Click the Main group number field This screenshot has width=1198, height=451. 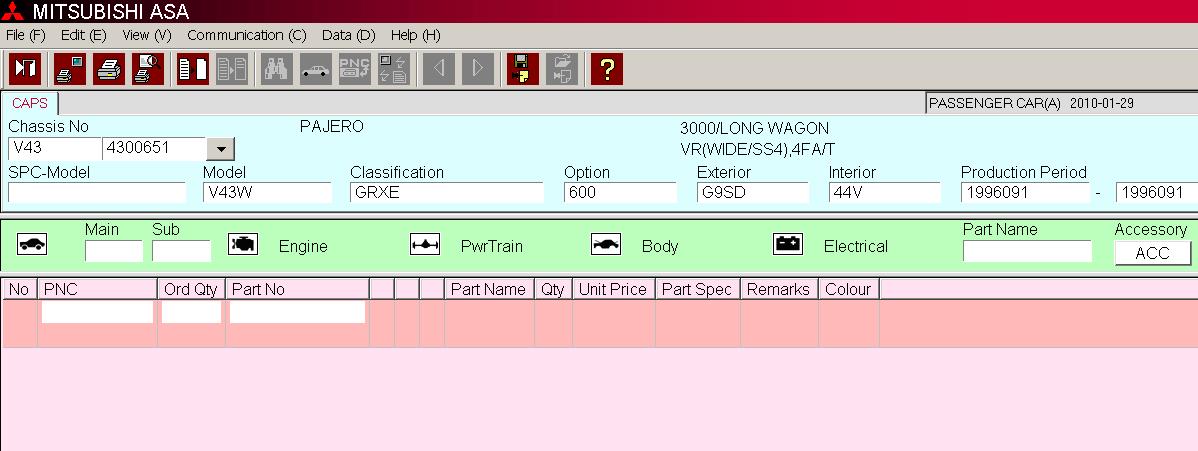113,251
